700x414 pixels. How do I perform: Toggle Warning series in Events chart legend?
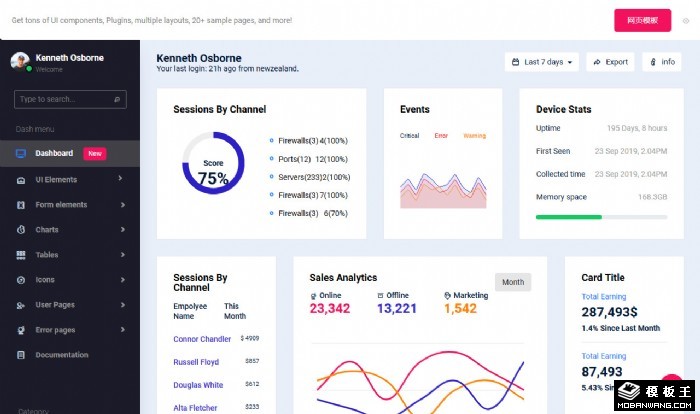(x=474, y=136)
